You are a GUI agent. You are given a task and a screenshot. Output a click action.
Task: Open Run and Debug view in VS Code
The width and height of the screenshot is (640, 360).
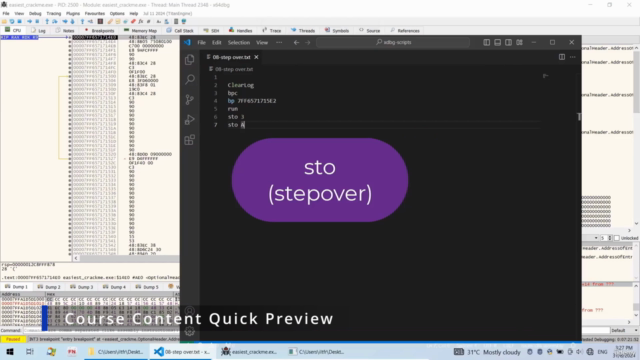(x=189, y=120)
